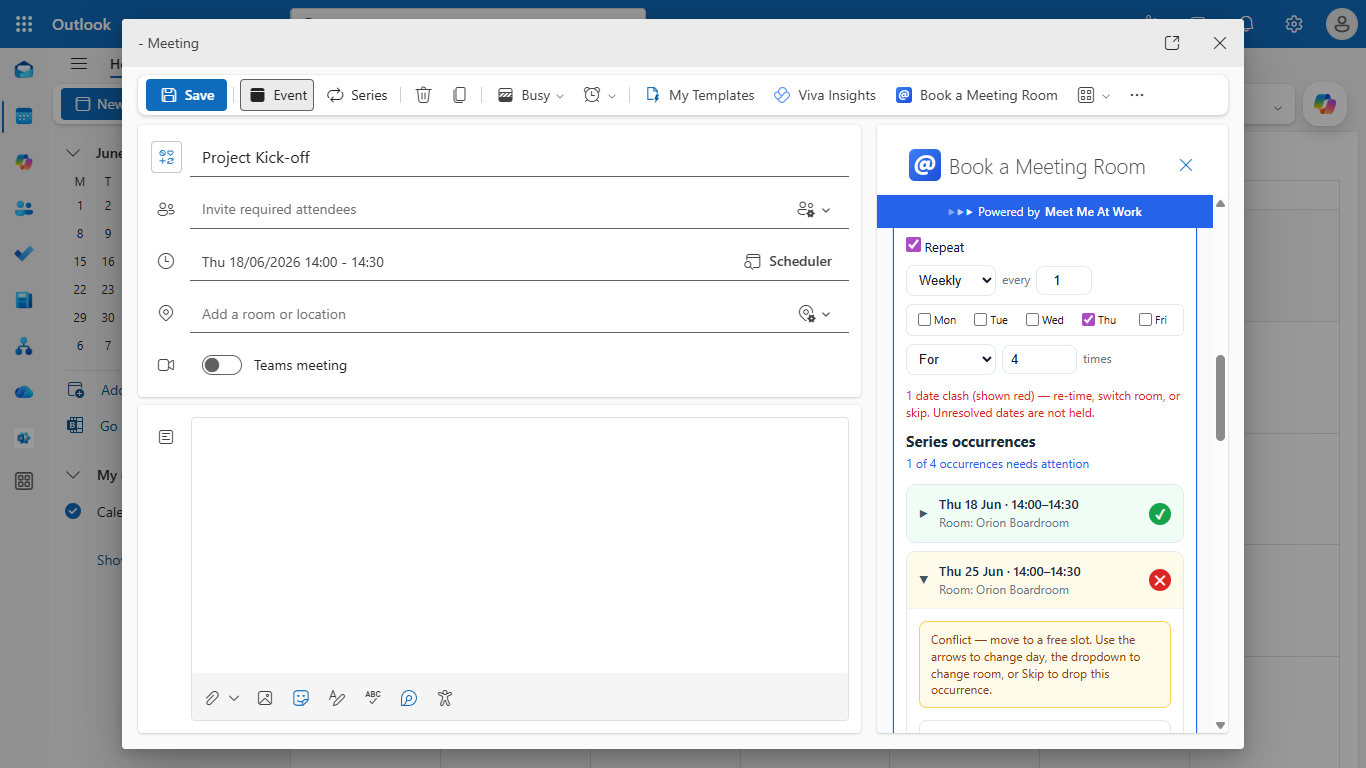Close the Book a Meeting Room panel
Screen dimensions: 1366x768
tap(1186, 165)
